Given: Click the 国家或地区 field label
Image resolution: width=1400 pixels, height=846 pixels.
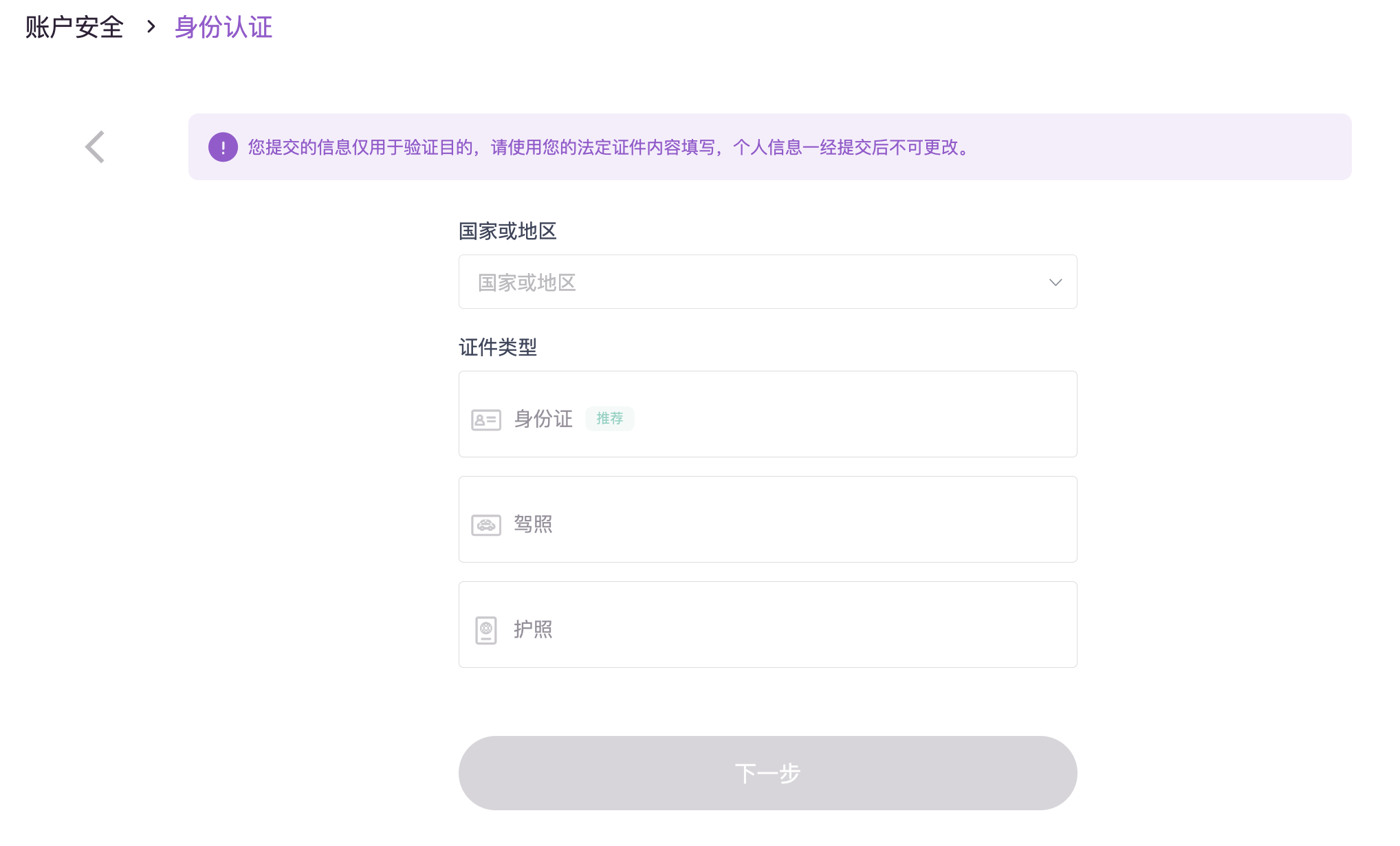Looking at the screenshot, I should click(507, 231).
